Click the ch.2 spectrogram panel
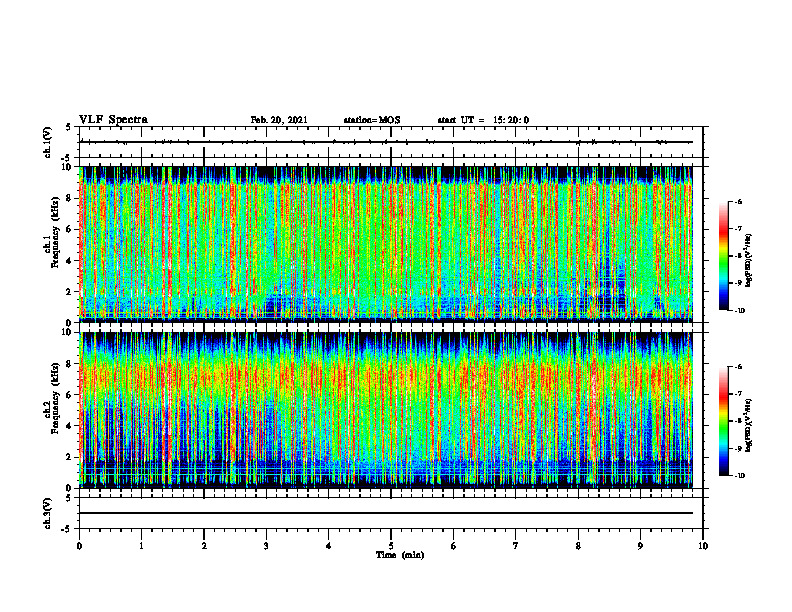The image size is (792, 612). (386, 410)
